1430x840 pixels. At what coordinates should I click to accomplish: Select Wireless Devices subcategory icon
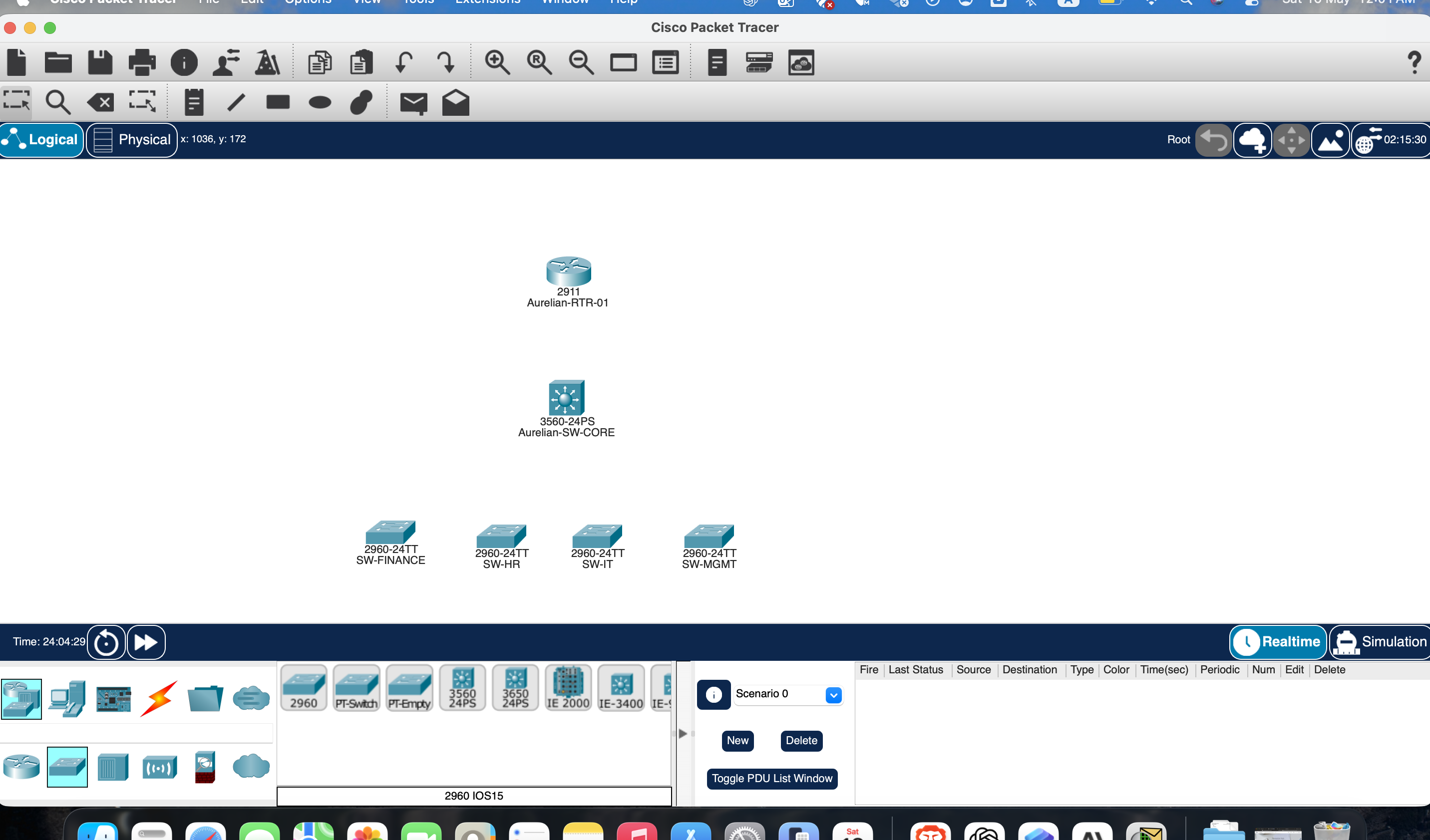pyautogui.click(x=159, y=768)
